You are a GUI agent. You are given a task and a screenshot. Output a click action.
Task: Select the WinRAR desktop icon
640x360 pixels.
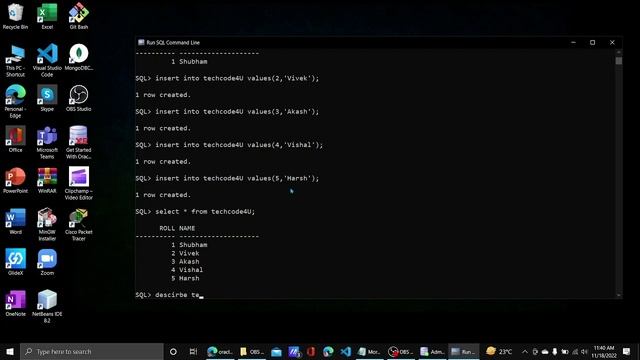point(47,180)
